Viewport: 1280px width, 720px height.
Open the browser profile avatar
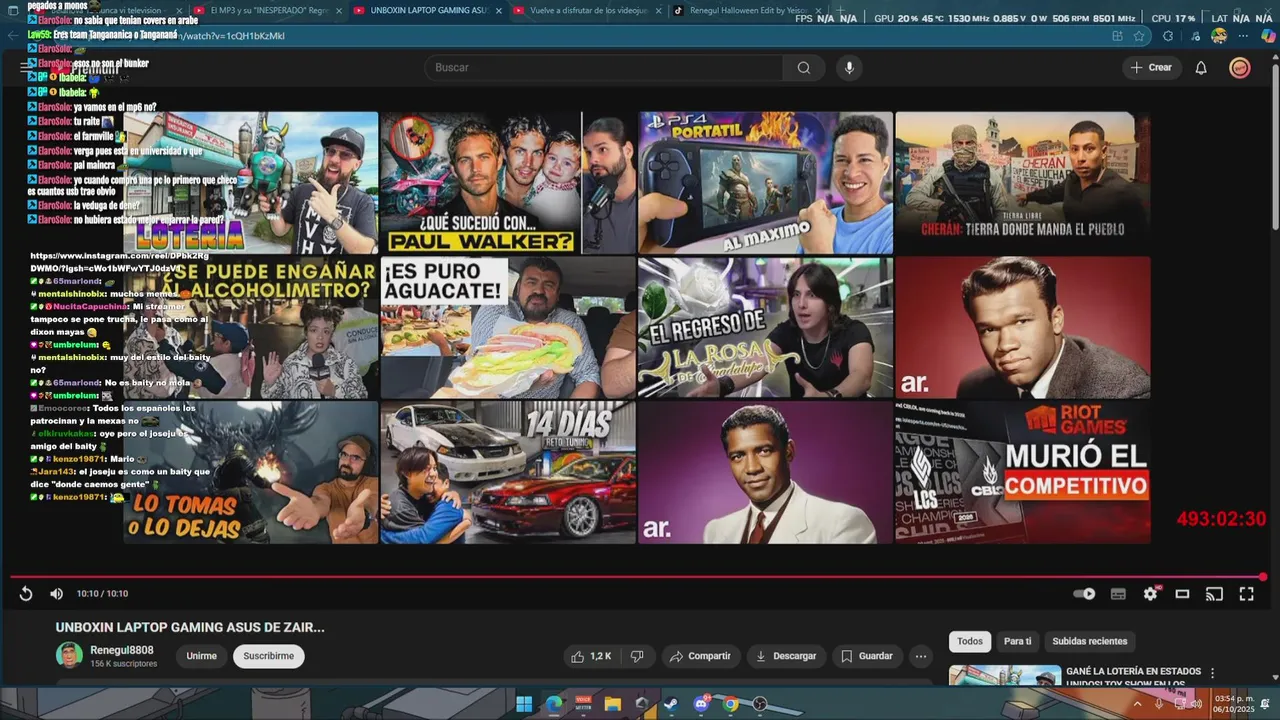point(1218,36)
